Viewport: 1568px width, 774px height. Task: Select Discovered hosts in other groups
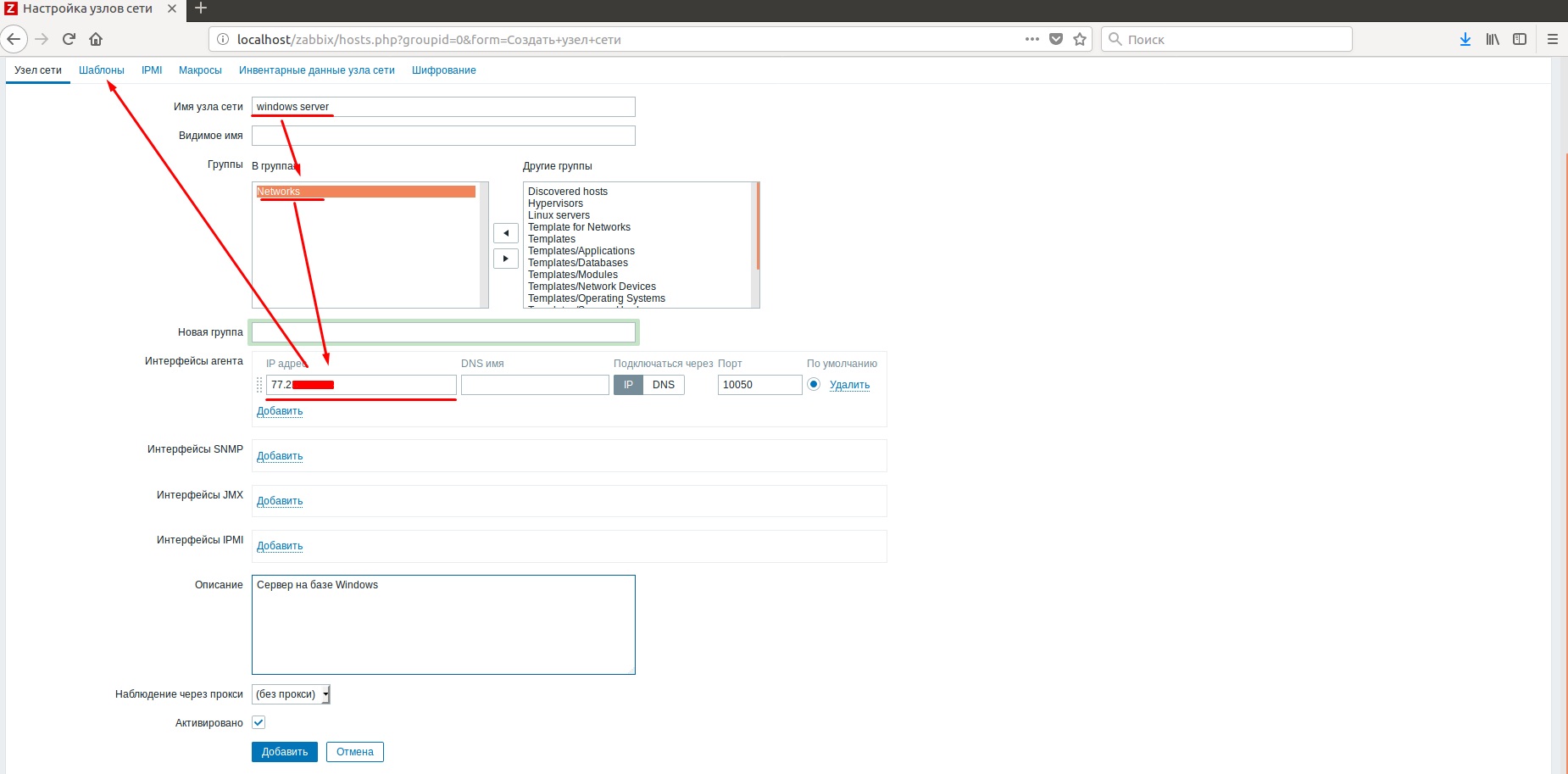pyautogui.click(x=568, y=192)
